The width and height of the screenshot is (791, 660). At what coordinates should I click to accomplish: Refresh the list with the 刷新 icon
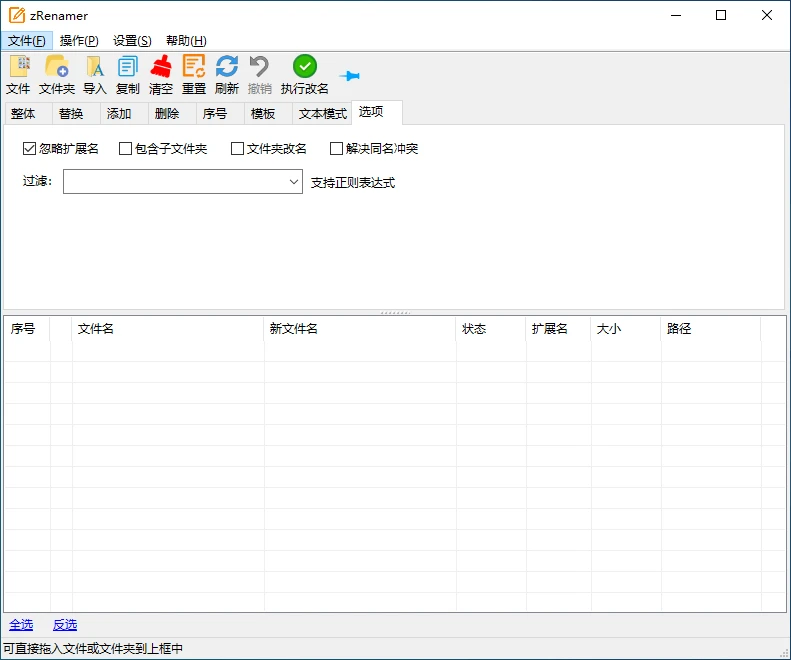[x=227, y=67]
